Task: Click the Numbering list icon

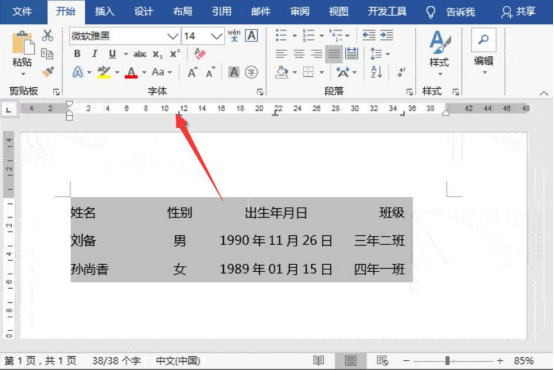Action: pyautogui.click(x=308, y=35)
